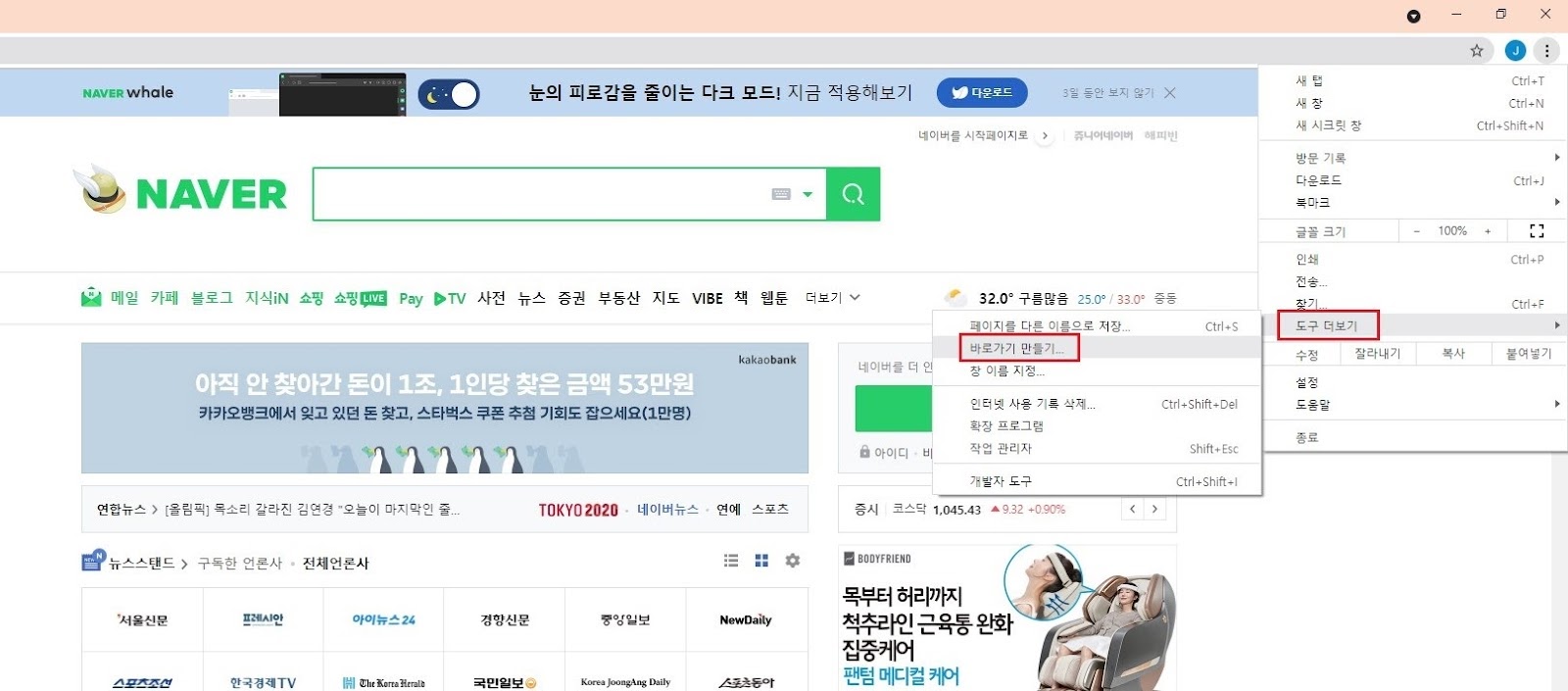The height and width of the screenshot is (691, 1568).
Task: Click the arrow next to 네이버를 시작페이지로
Action: [1045, 136]
